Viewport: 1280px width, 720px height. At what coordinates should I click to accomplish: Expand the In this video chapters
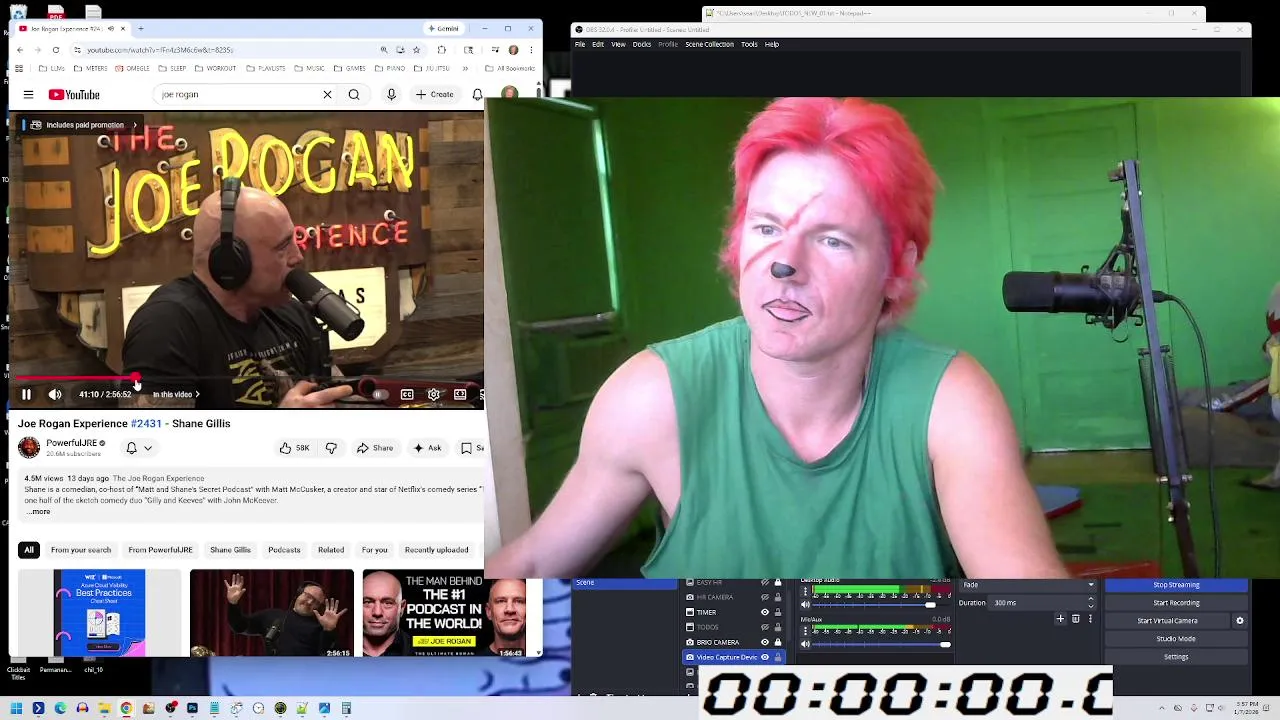176,395
